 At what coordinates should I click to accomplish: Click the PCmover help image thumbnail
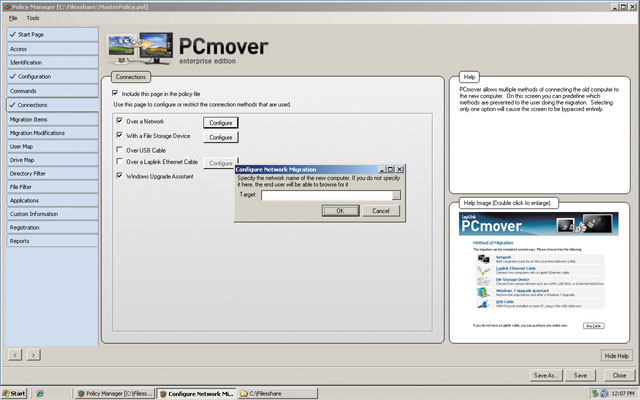pyautogui.click(x=539, y=270)
